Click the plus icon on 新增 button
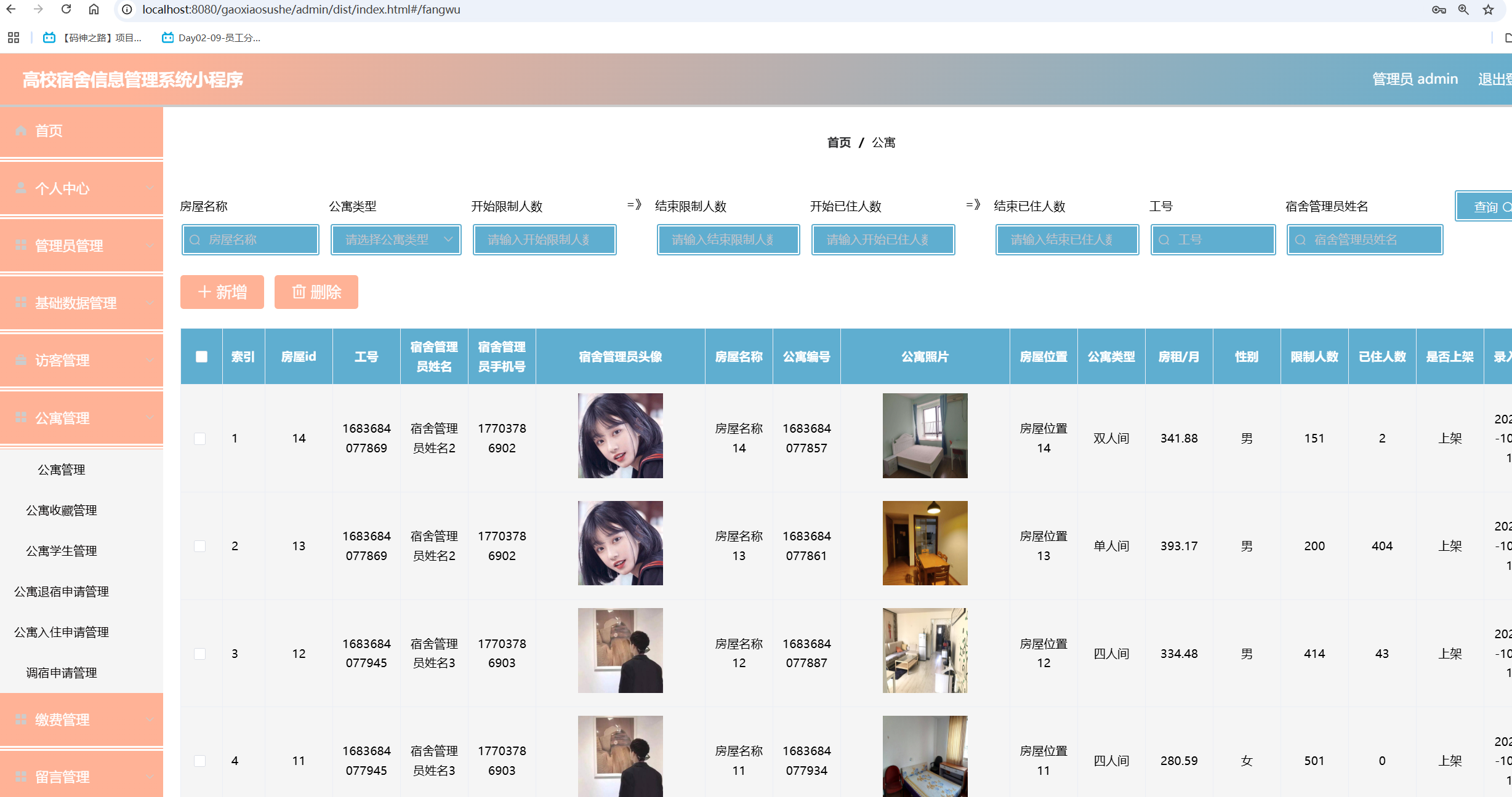The width and height of the screenshot is (1512, 797). click(x=204, y=292)
